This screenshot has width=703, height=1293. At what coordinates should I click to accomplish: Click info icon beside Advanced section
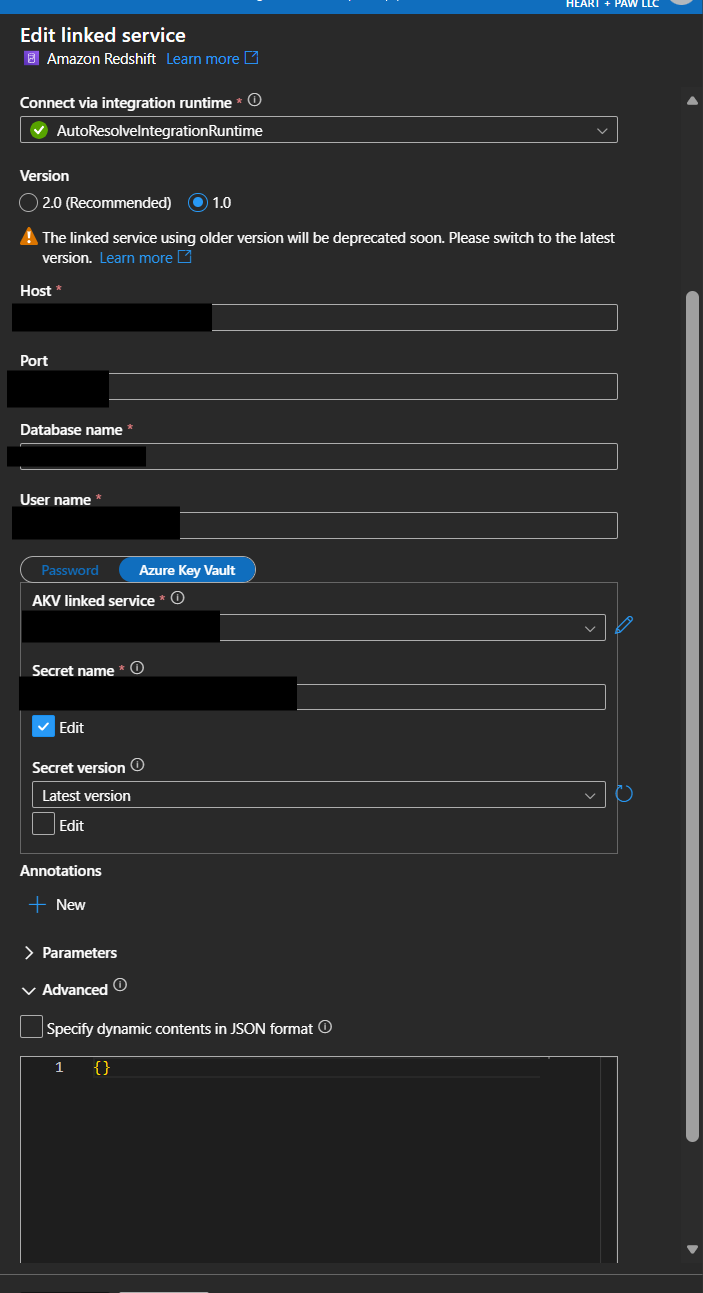tap(120, 985)
